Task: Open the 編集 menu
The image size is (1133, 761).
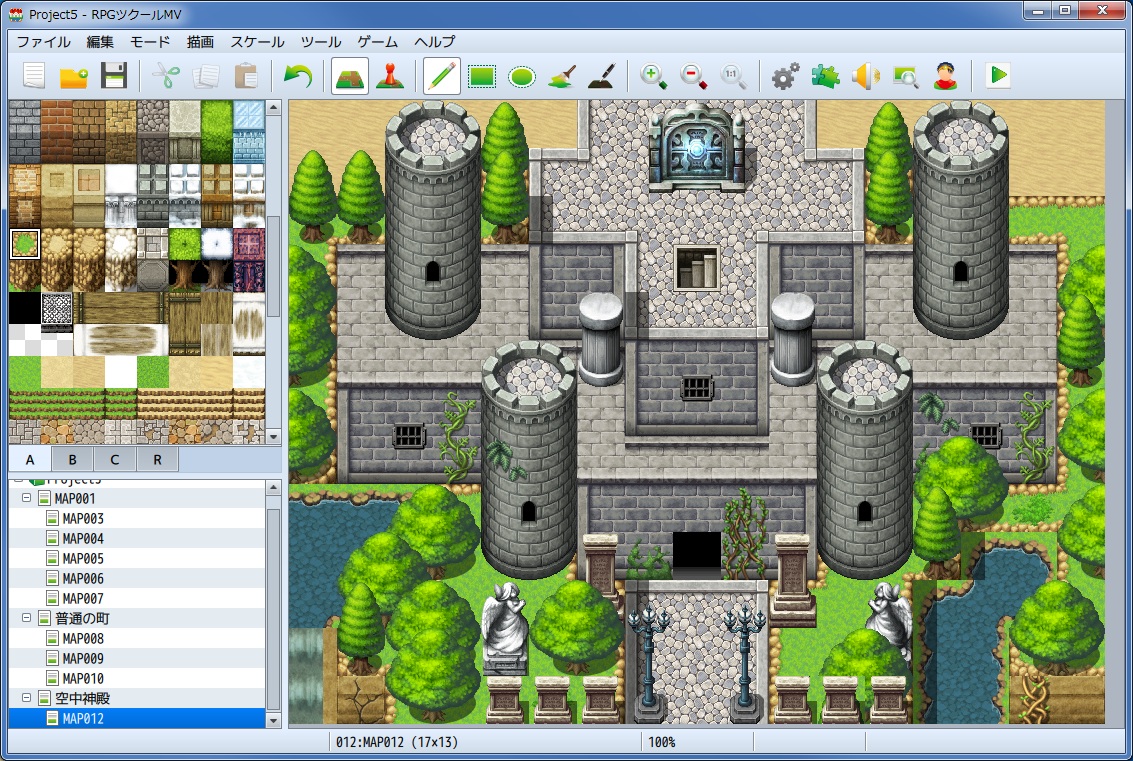Action: pos(100,42)
